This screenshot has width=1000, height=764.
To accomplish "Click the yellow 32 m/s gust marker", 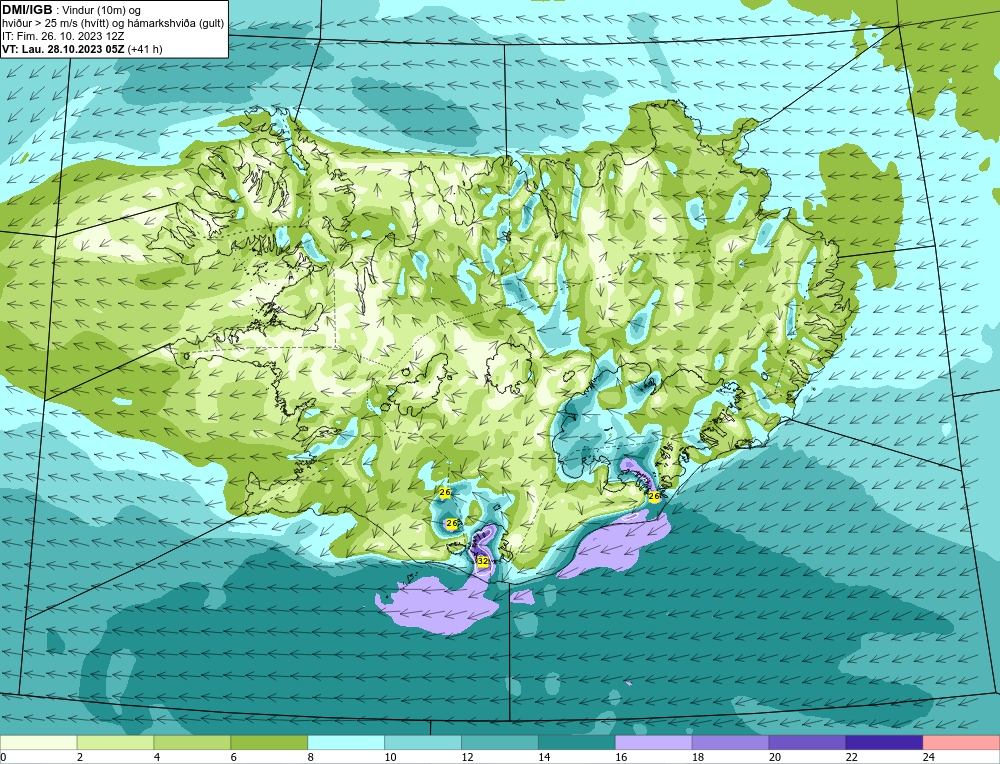I will pos(483,561).
